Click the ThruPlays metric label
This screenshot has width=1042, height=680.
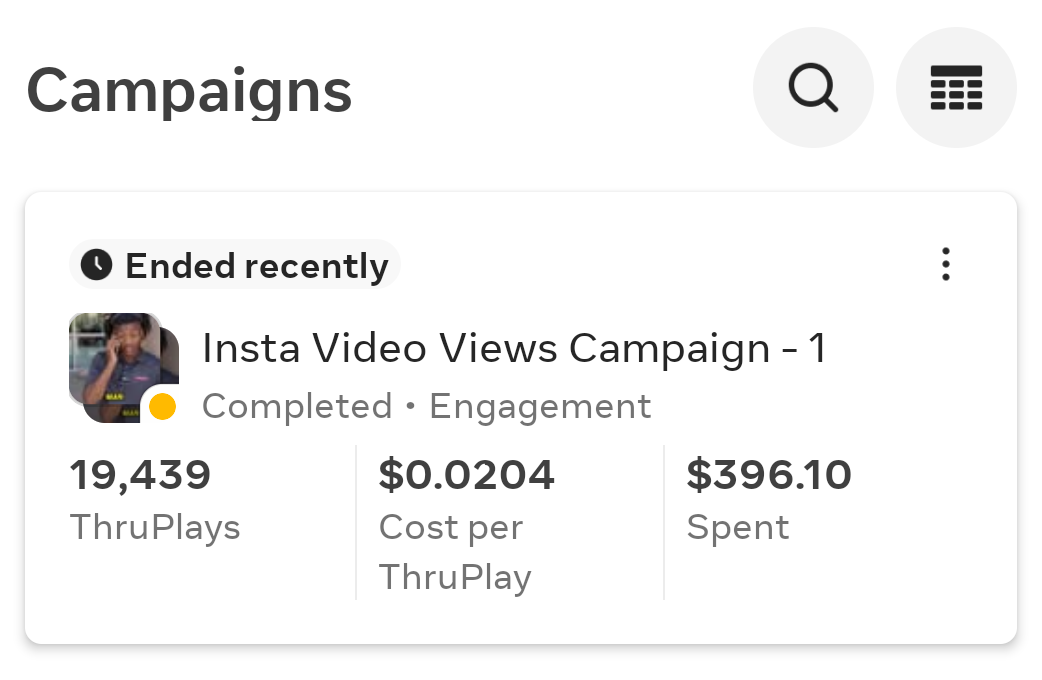(x=155, y=527)
